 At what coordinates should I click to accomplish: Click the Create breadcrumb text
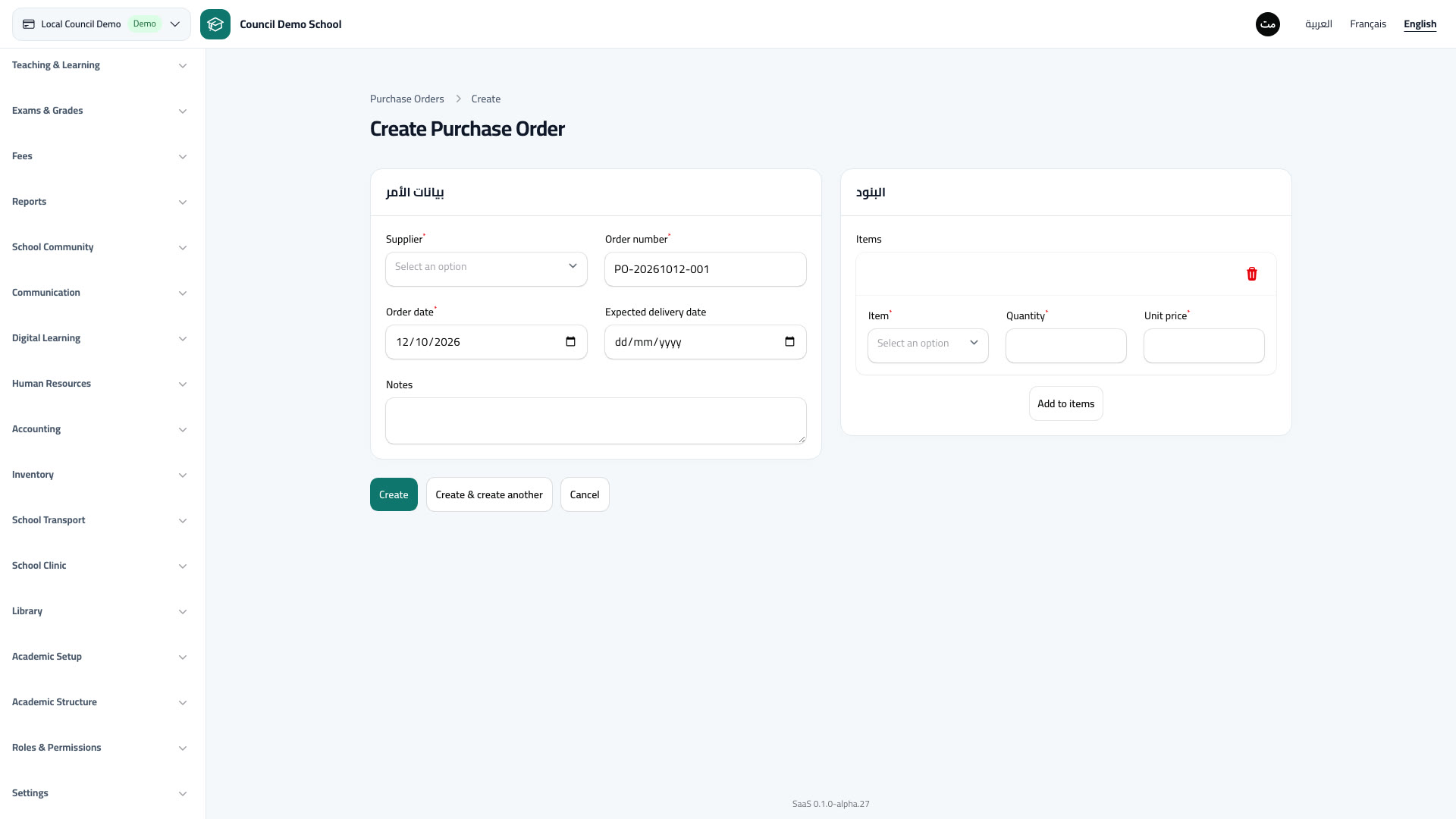point(486,99)
